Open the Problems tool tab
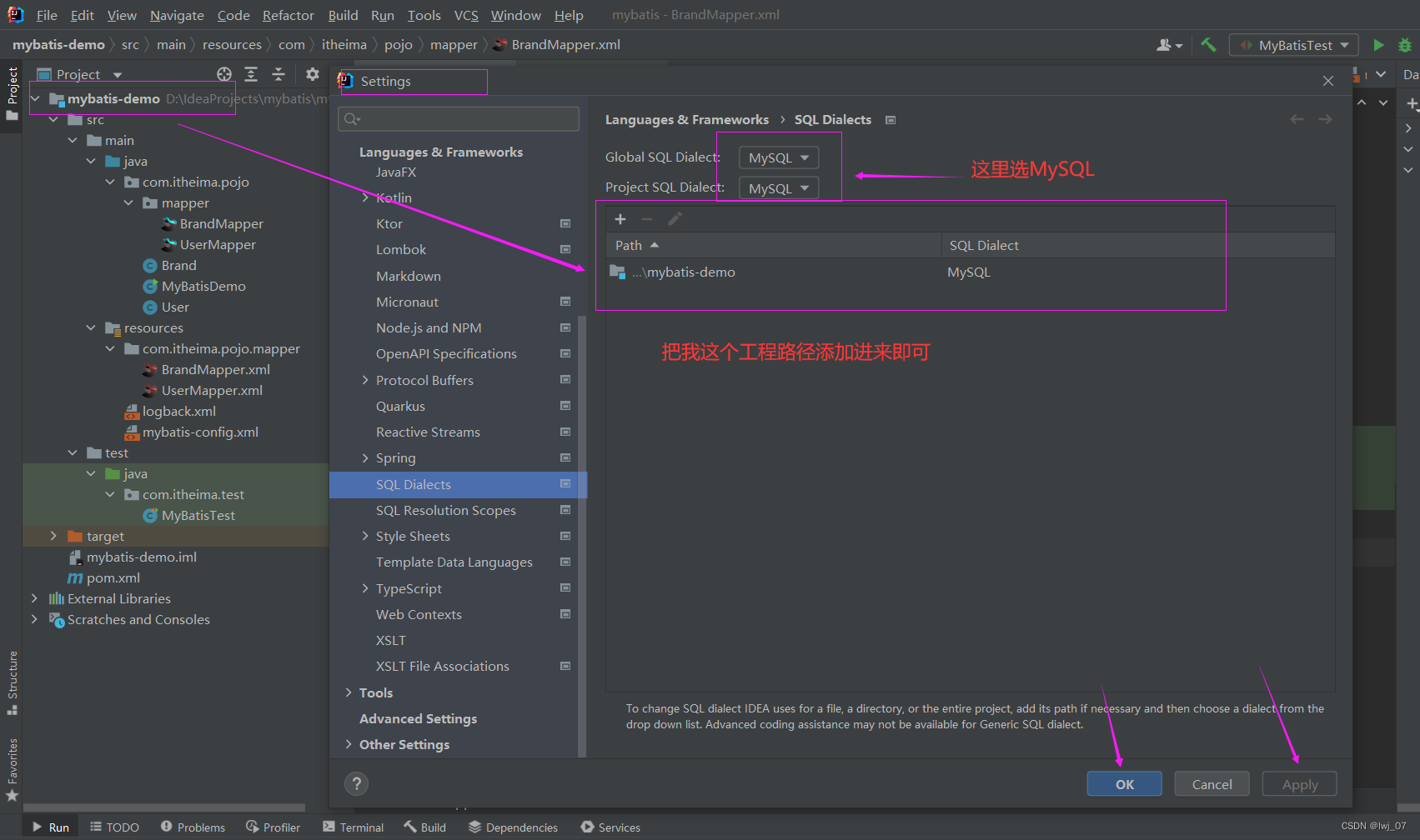This screenshot has width=1420, height=840. point(193,827)
